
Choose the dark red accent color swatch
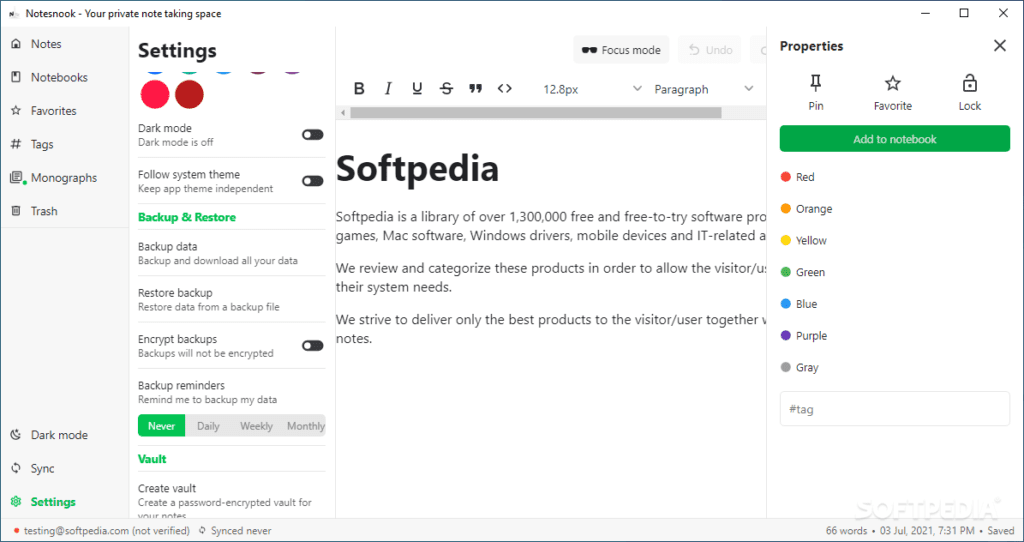click(189, 94)
